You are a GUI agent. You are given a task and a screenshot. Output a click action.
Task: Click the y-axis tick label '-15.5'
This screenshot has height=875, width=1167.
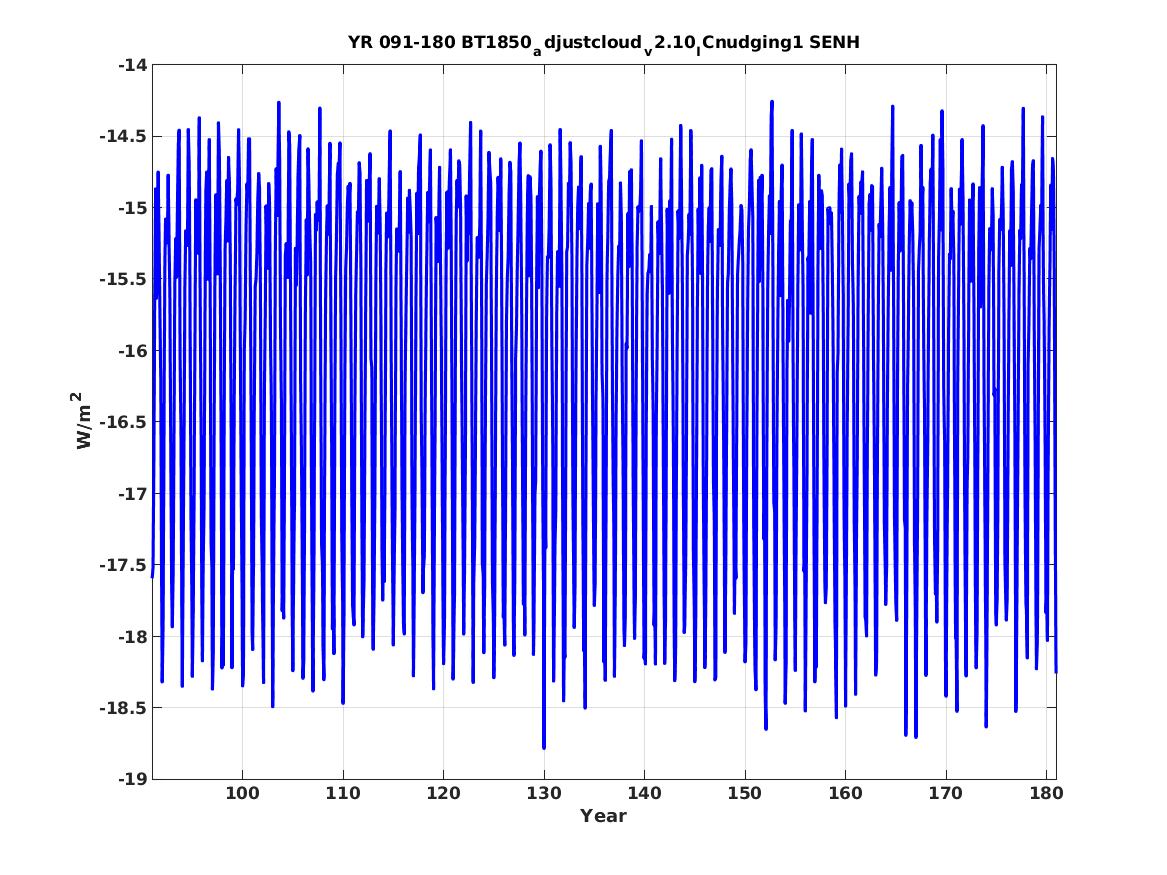pos(123,280)
